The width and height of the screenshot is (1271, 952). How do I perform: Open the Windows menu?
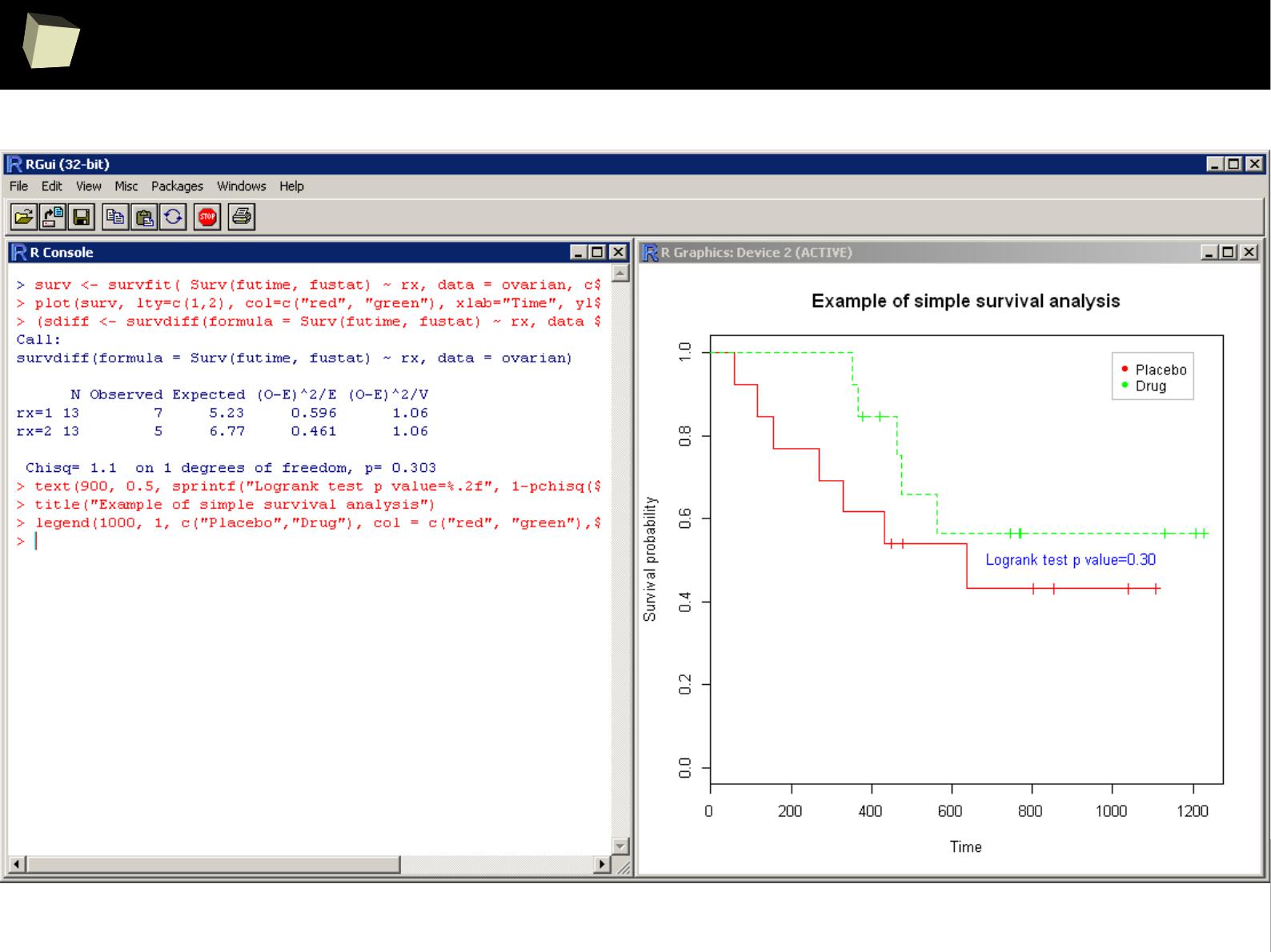241,186
